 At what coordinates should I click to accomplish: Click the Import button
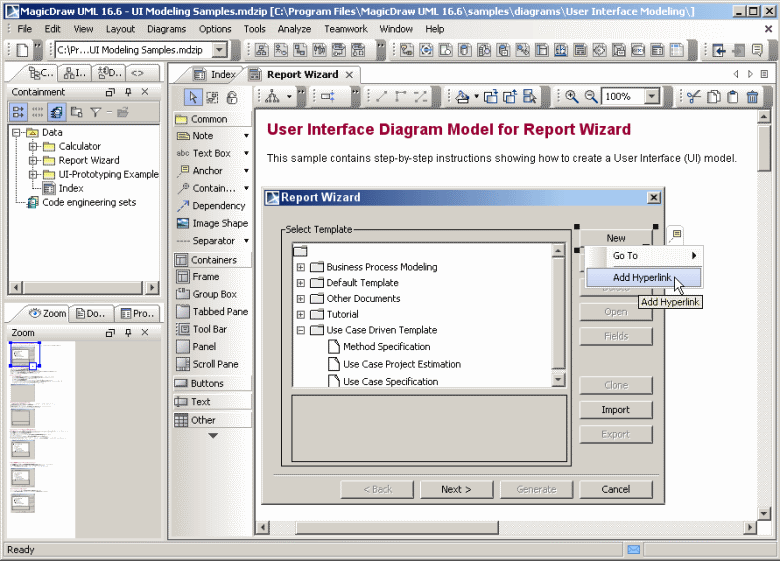coord(616,410)
